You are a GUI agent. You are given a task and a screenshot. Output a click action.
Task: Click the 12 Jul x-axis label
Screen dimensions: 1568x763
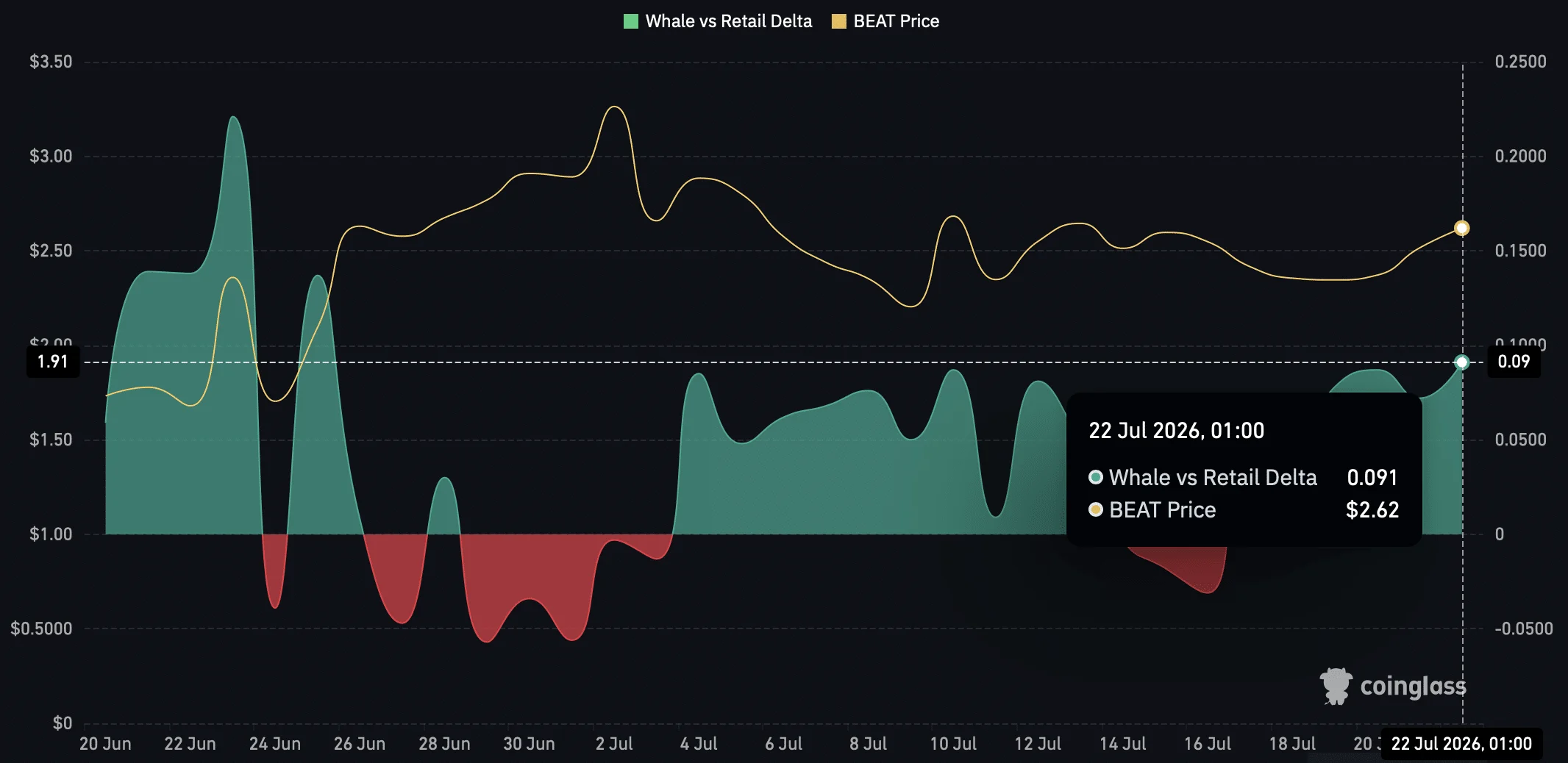pyautogui.click(x=1038, y=744)
